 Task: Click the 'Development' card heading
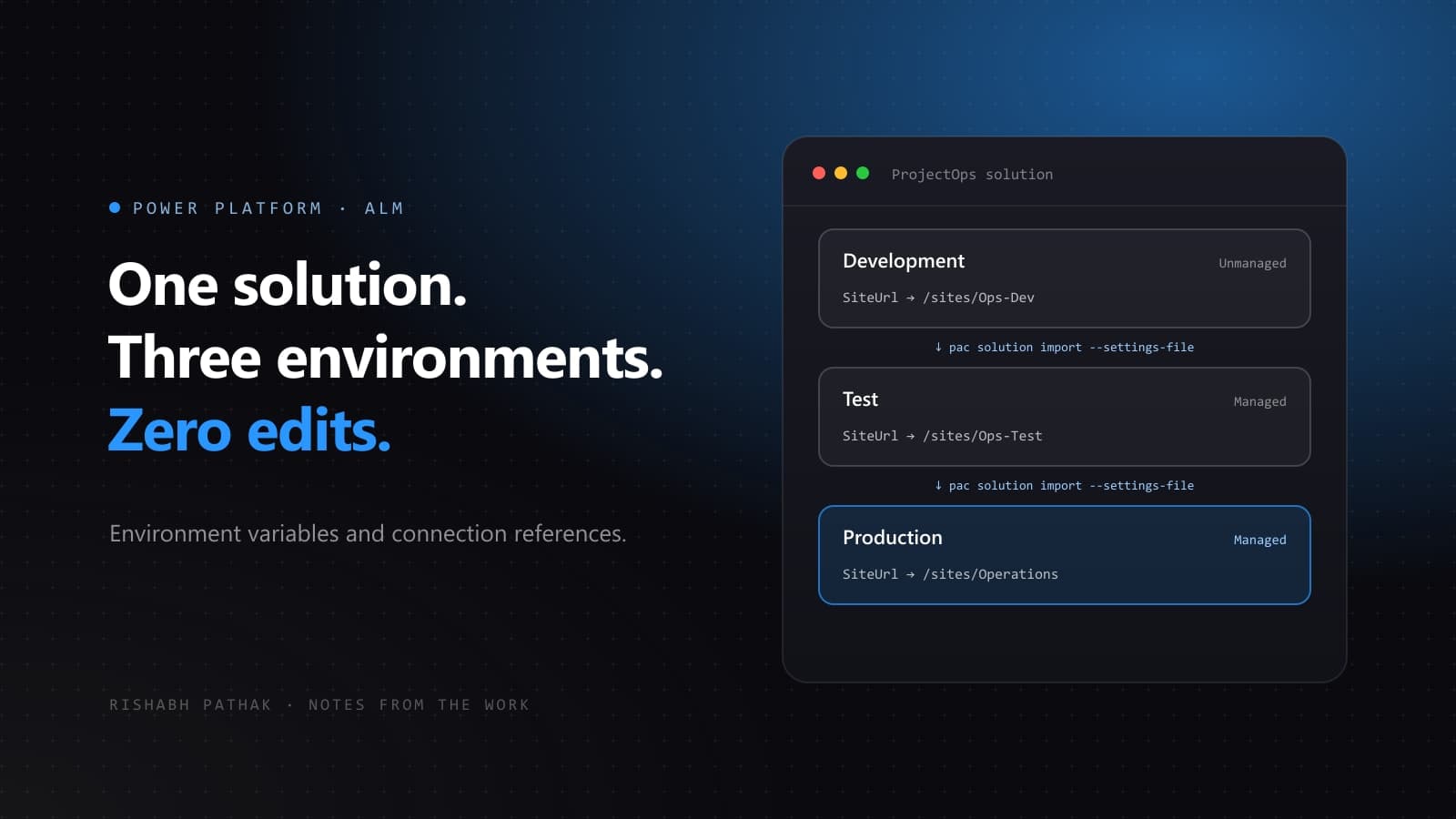pyautogui.click(x=904, y=261)
